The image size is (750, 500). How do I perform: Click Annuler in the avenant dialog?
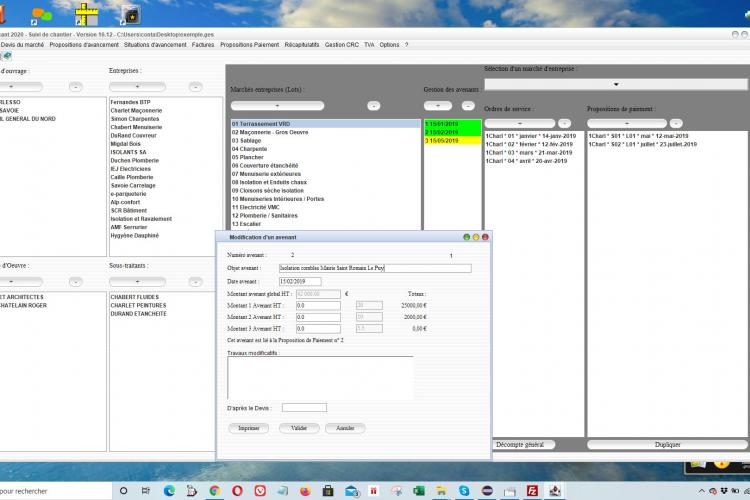click(x=345, y=428)
